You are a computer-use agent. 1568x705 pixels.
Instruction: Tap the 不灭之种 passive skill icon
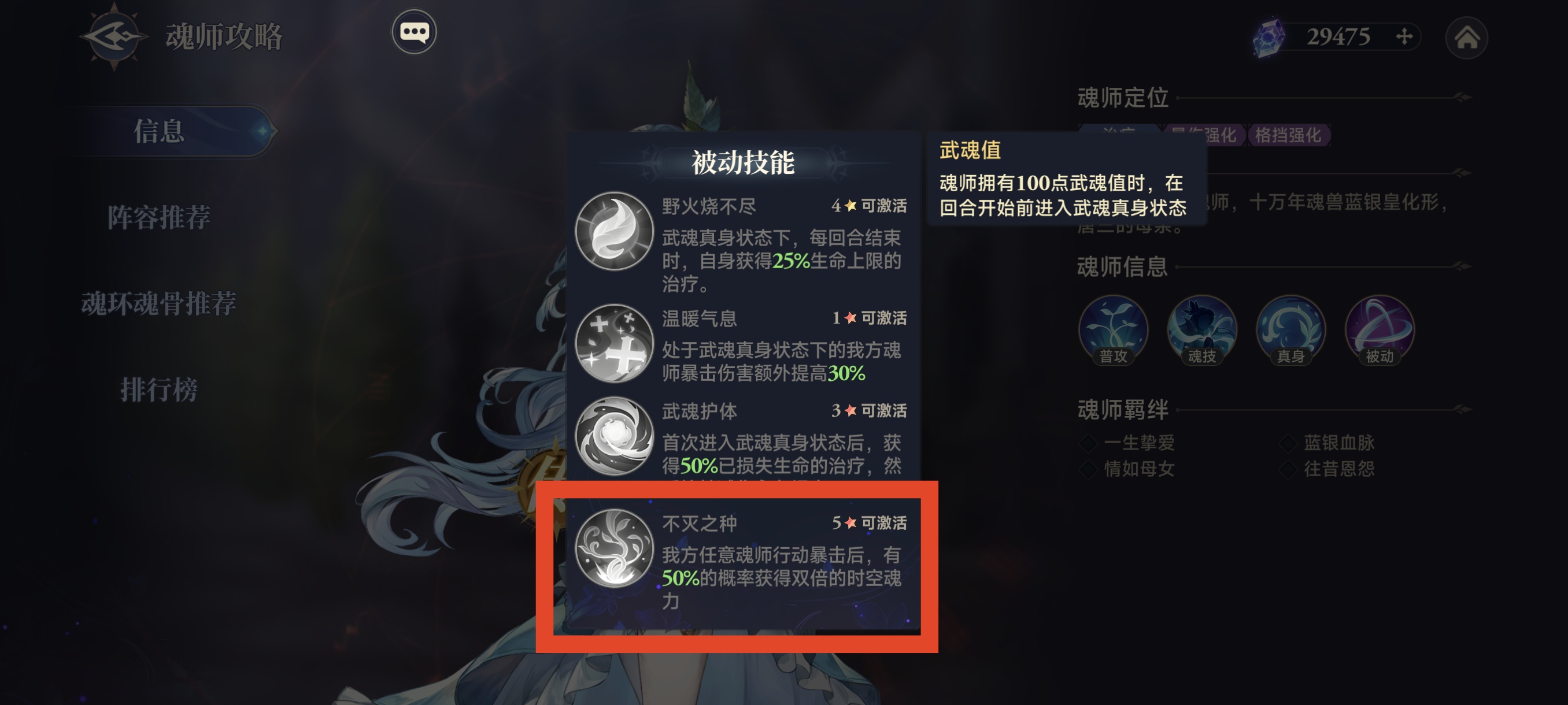coord(614,548)
